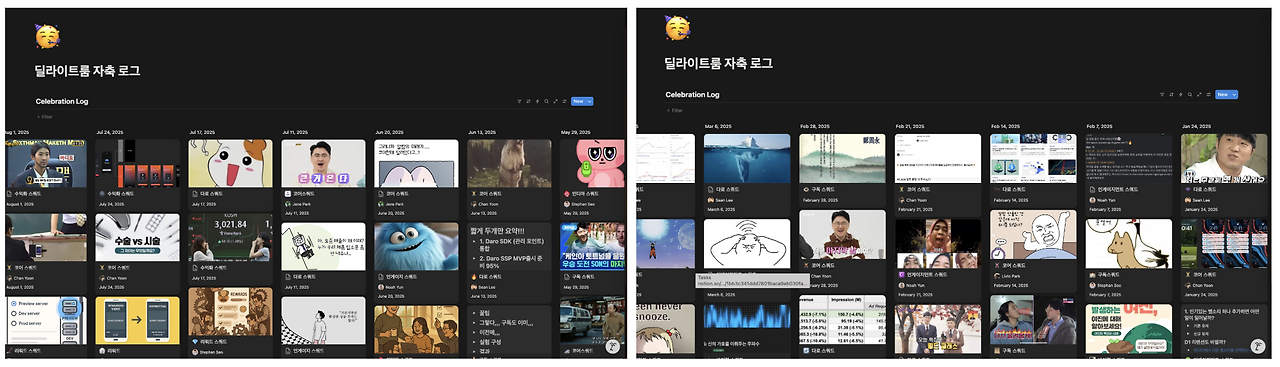1280x367 pixels.
Task: Click sort icon in right window toolbar
Action: point(1171,95)
